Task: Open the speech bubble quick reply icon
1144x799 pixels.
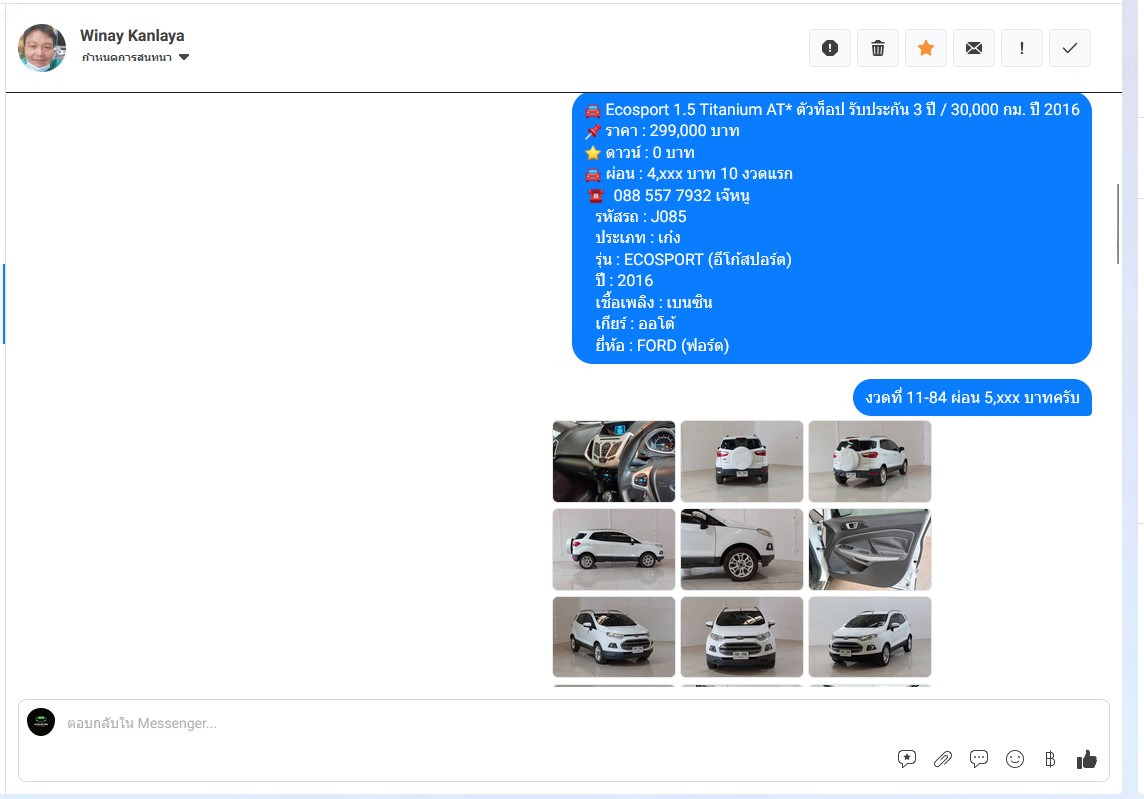Action: coord(978,759)
